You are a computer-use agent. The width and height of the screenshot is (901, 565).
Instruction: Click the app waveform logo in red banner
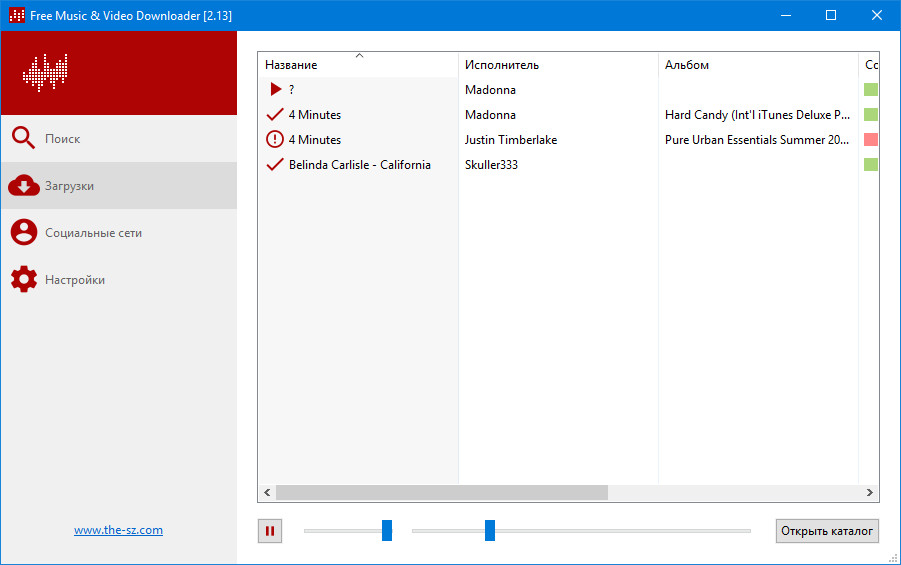(44, 73)
